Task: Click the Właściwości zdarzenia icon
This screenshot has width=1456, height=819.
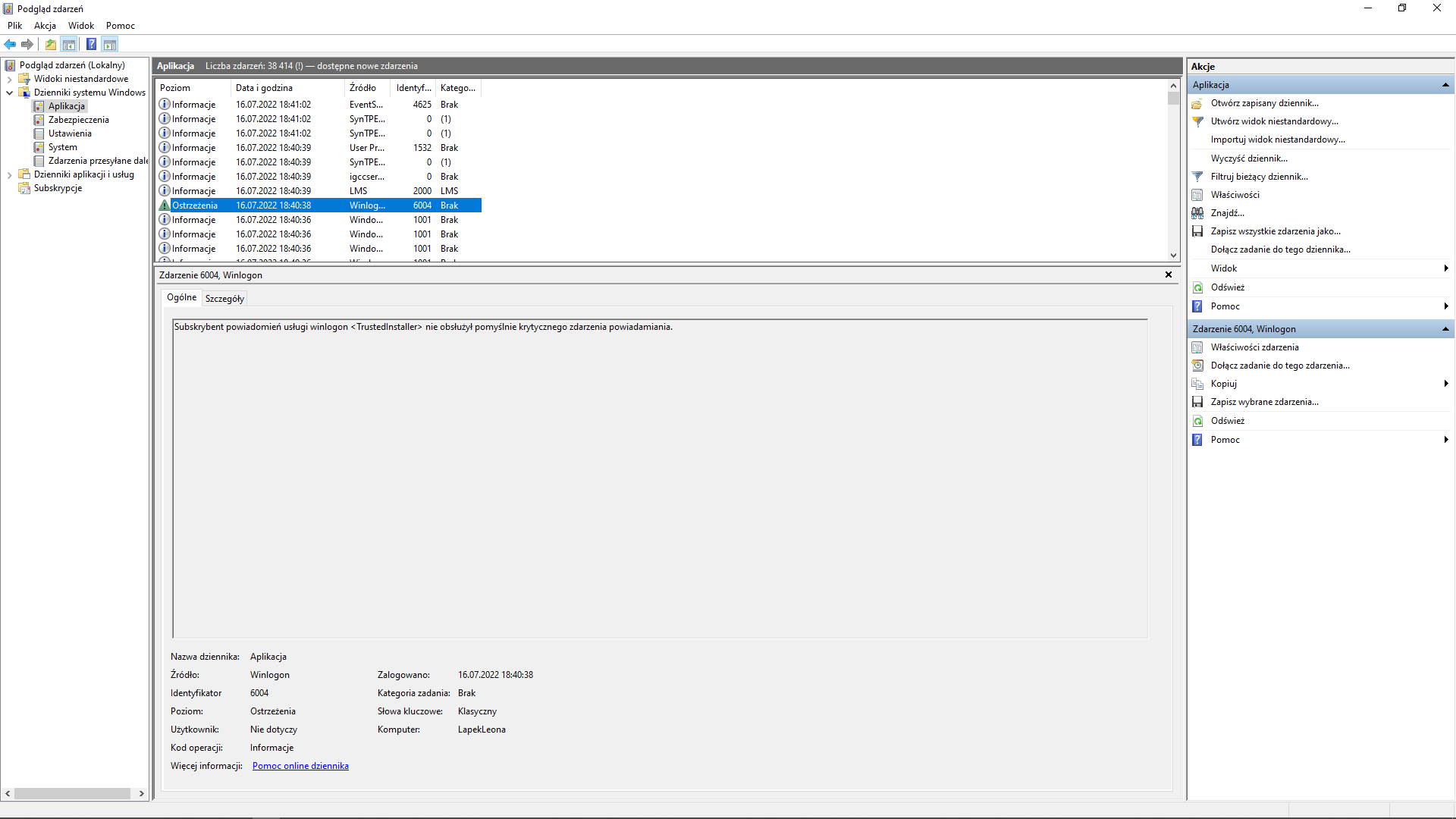Action: click(1197, 347)
